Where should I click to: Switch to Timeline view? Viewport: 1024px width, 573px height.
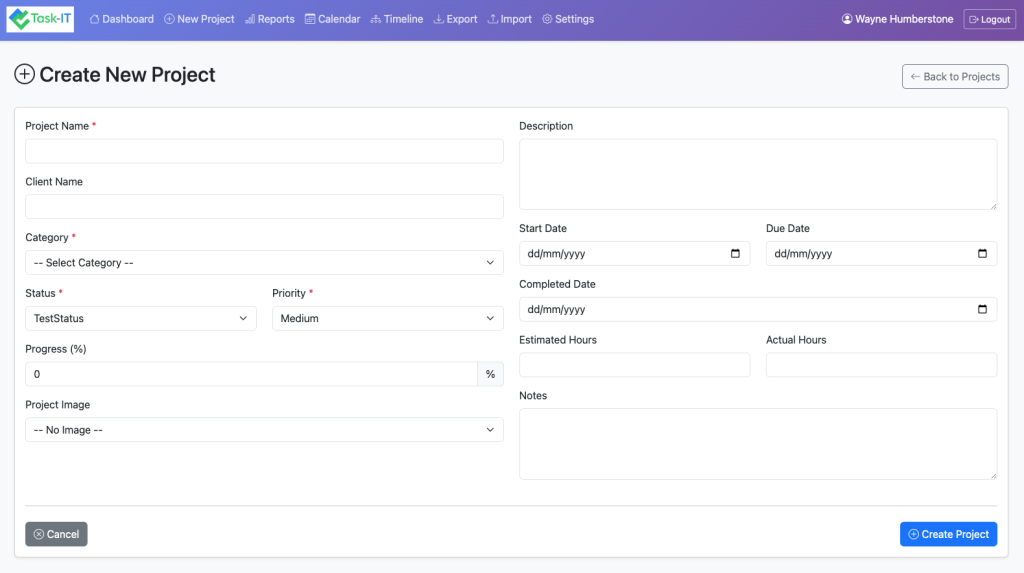pos(396,19)
